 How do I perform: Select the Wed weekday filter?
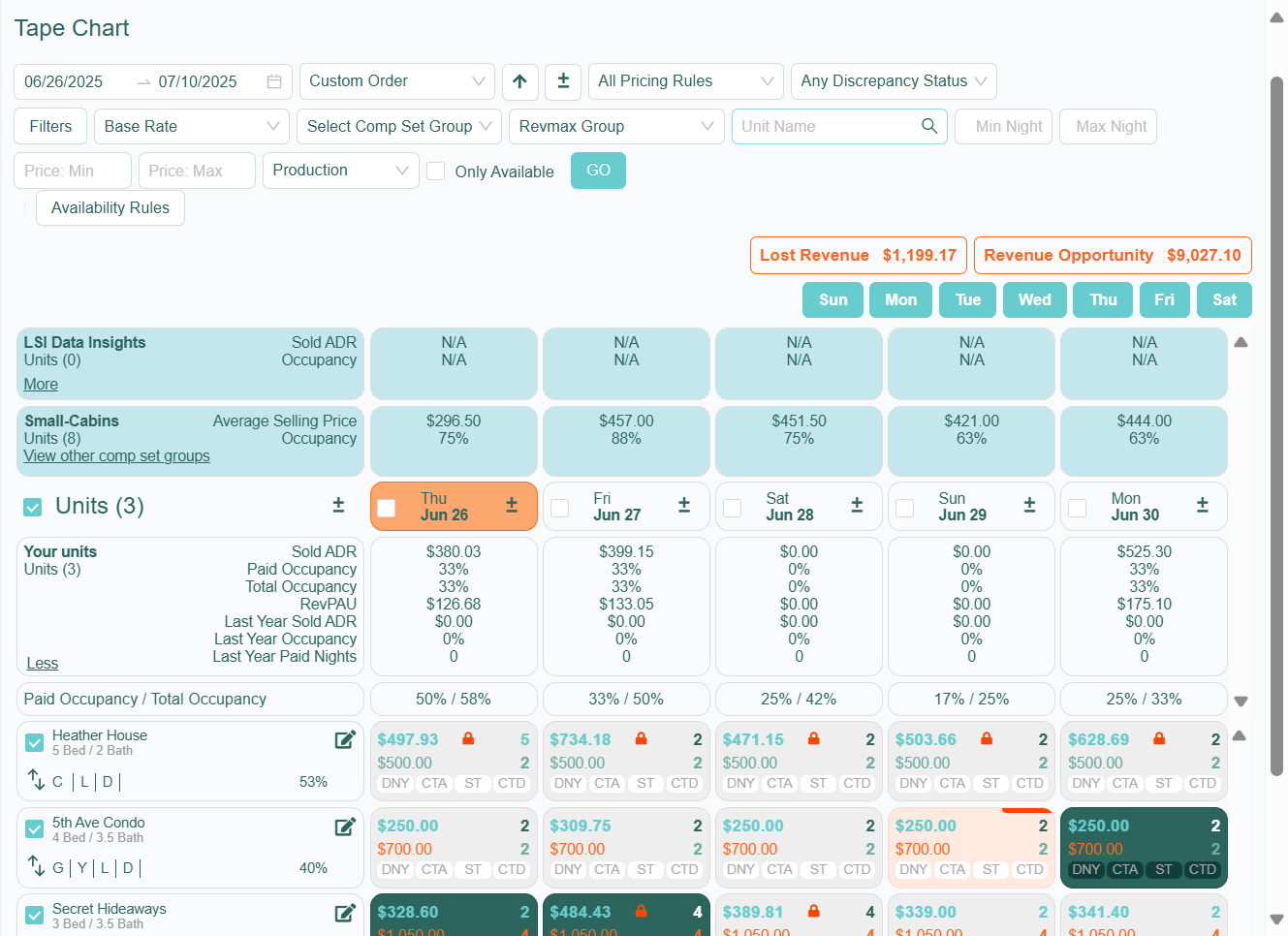1034,299
